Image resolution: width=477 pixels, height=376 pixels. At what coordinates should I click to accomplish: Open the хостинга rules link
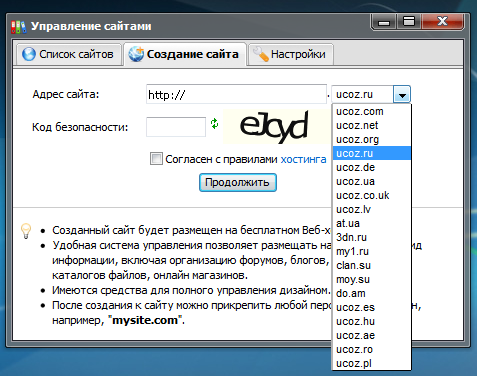click(303, 159)
